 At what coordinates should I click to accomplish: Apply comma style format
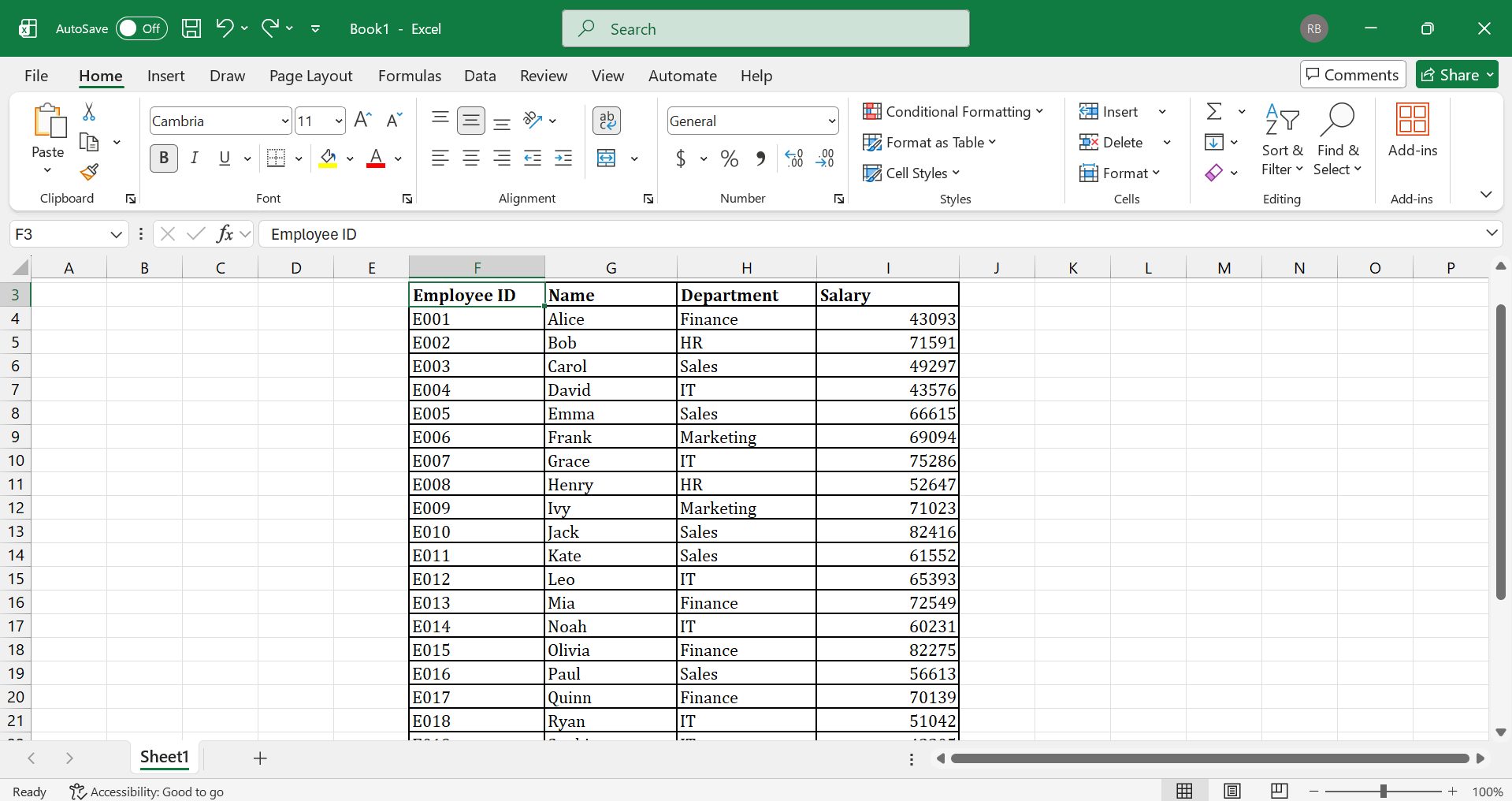tap(760, 158)
